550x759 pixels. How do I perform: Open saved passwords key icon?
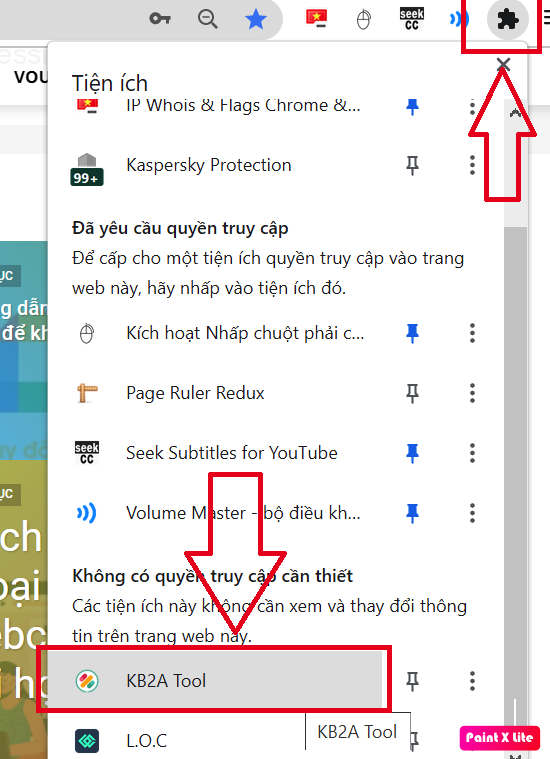[x=160, y=19]
